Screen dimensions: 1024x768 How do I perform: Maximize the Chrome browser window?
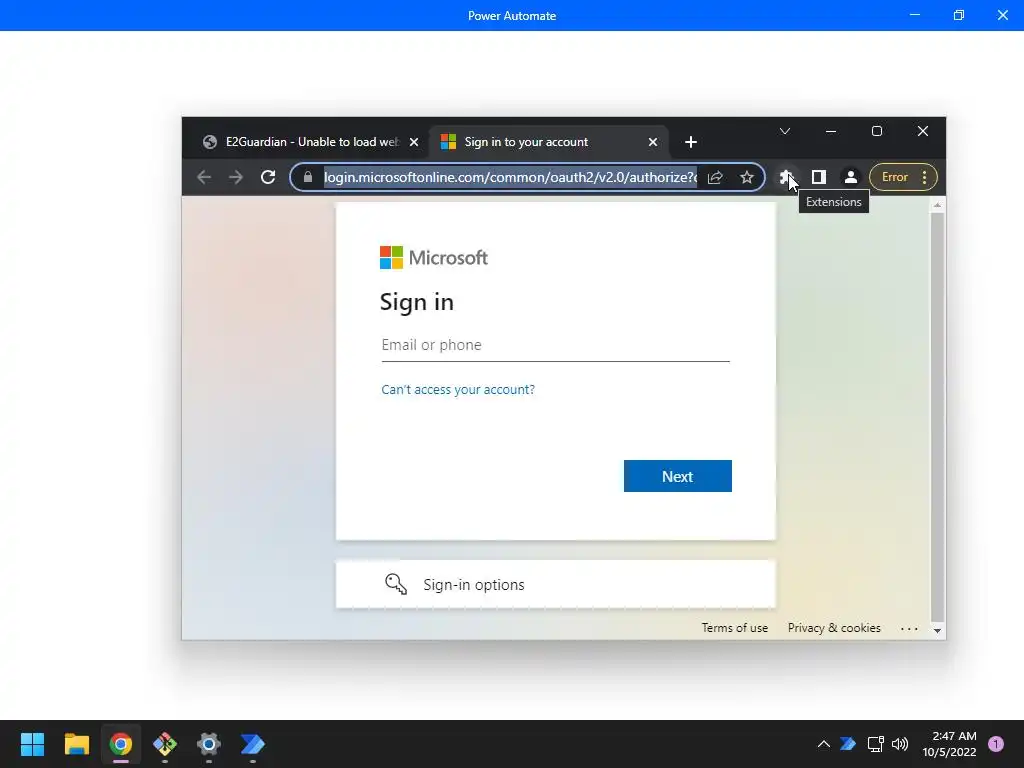coord(877,131)
